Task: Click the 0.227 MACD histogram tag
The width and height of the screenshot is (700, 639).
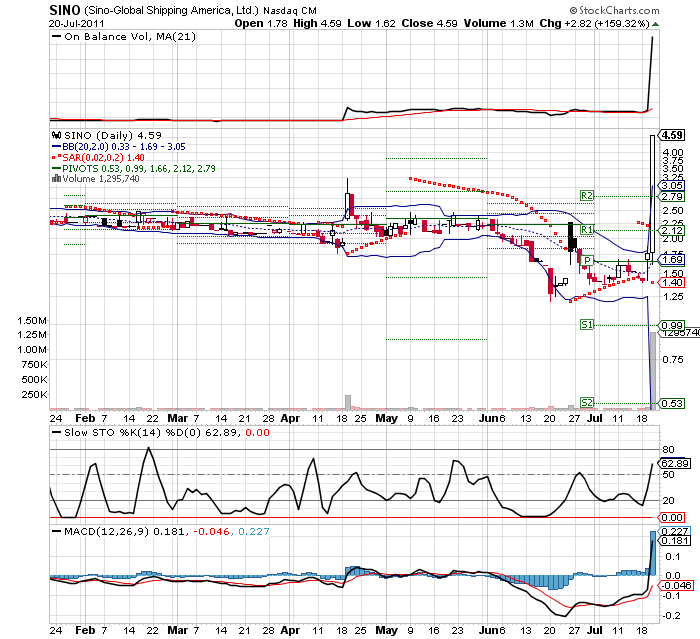Action: click(675, 531)
